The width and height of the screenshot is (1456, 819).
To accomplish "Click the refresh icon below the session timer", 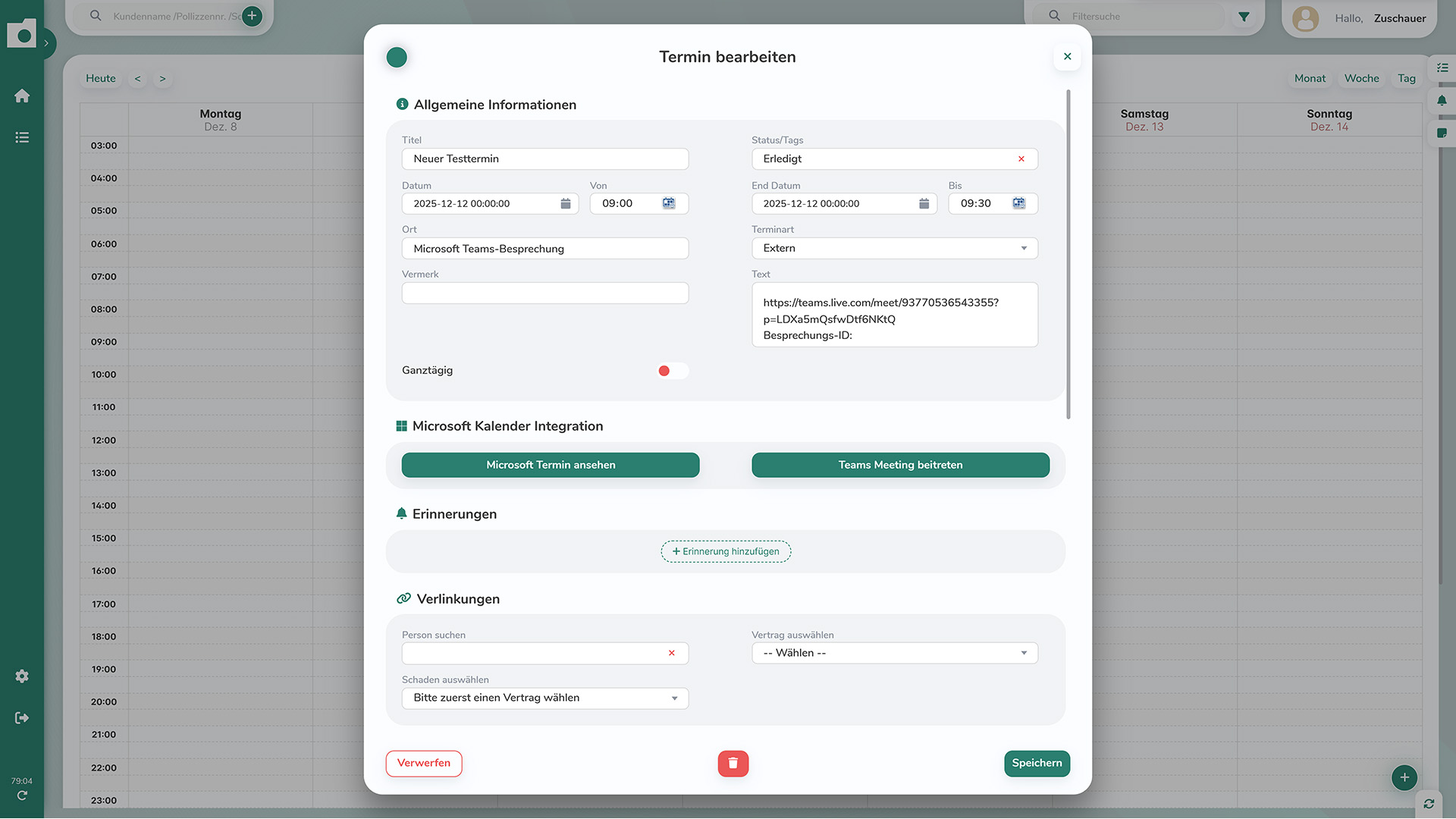I will click(x=22, y=795).
